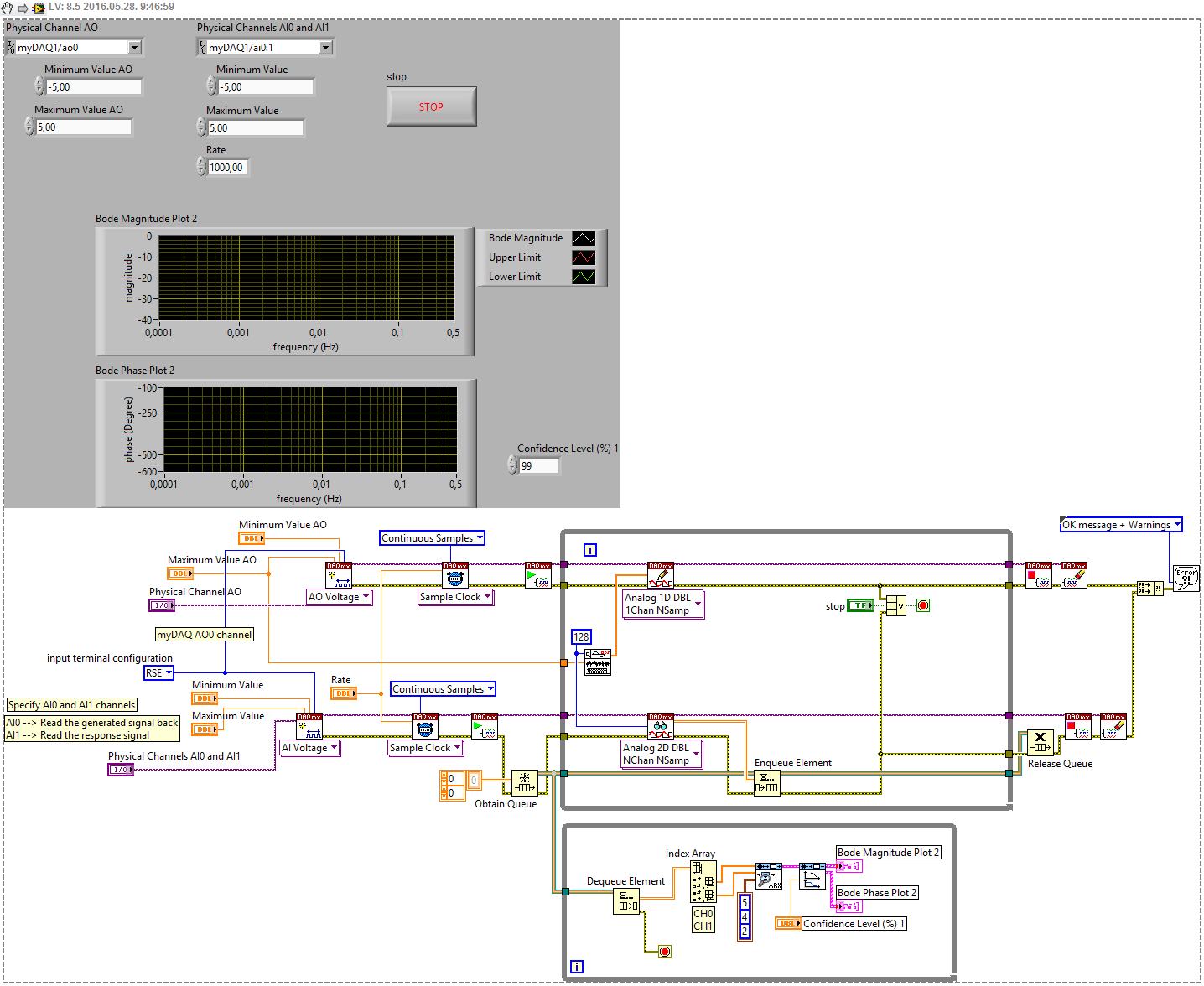The image size is (1204, 986).
Task: Click the ARX model estimation node
Action: coord(769,876)
